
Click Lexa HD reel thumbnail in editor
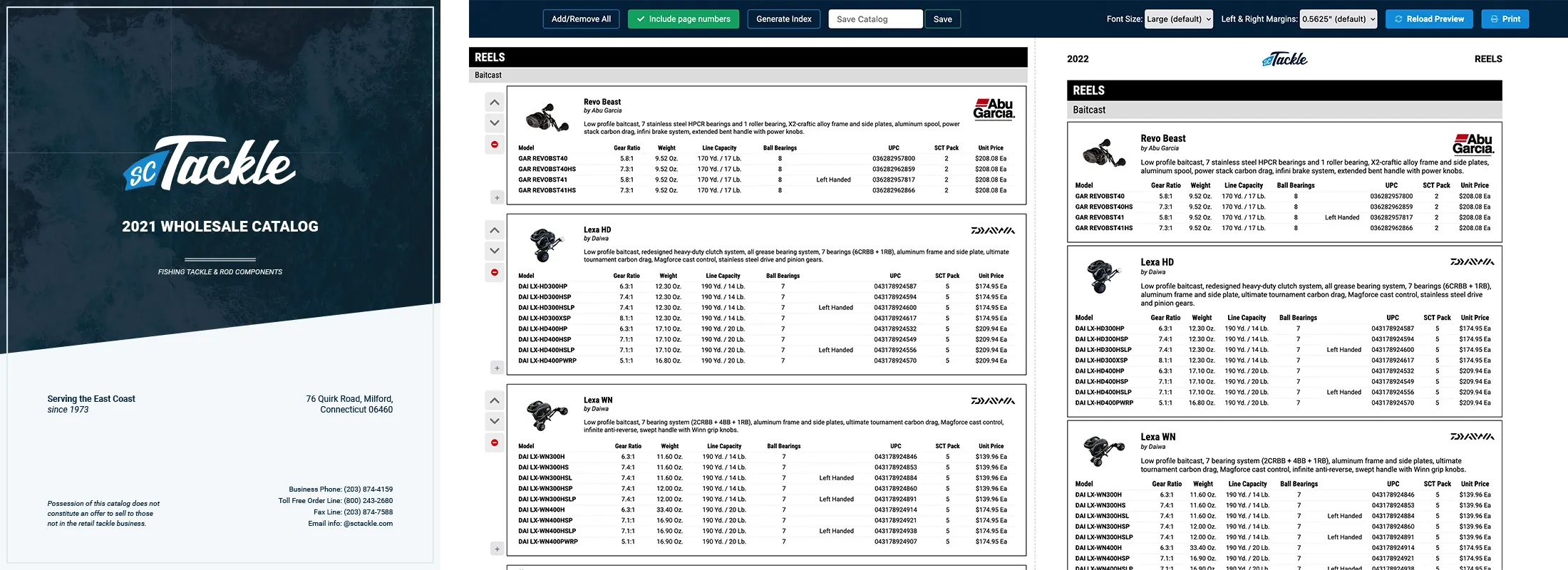(x=547, y=245)
